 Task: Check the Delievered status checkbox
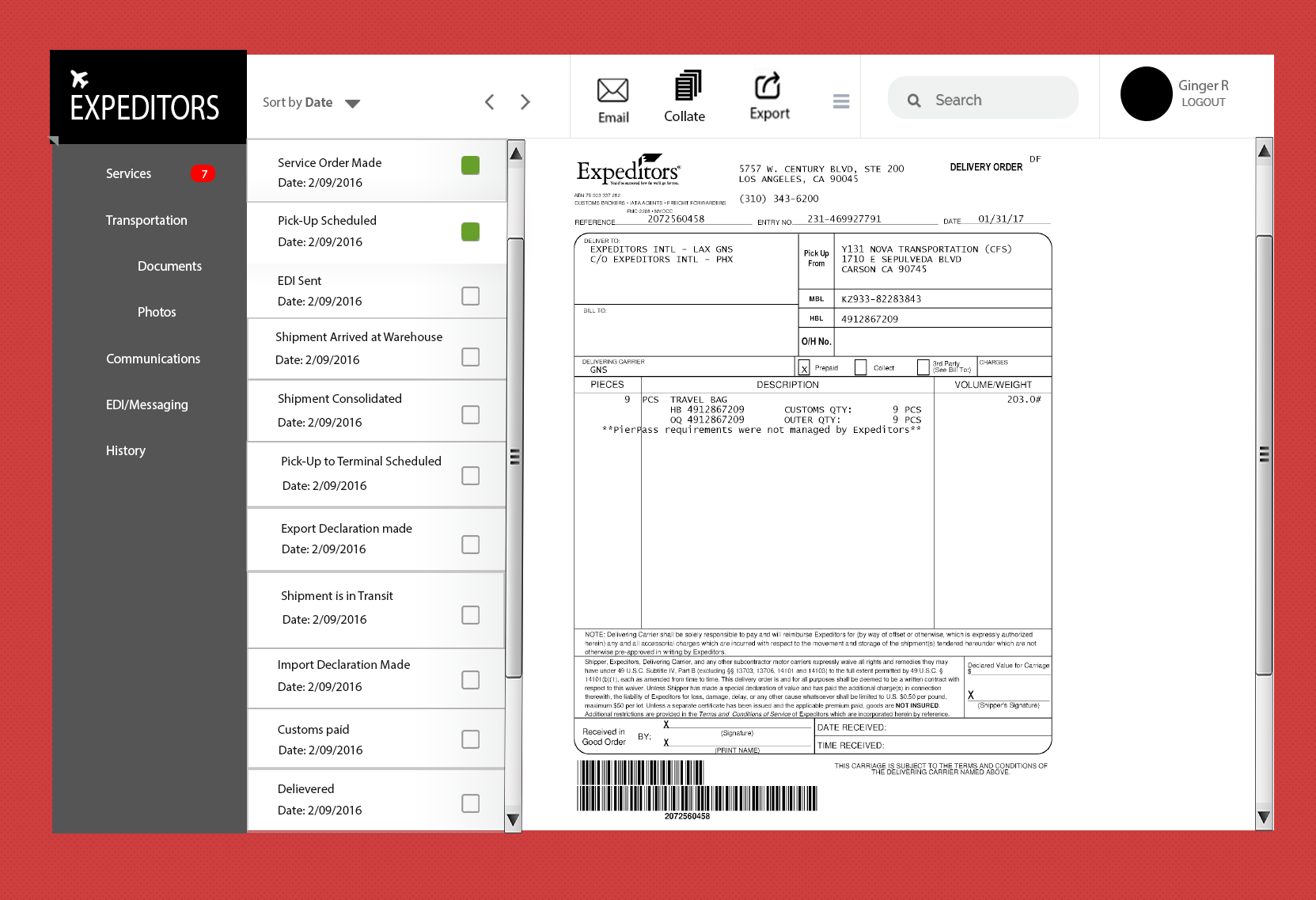coord(471,803)
